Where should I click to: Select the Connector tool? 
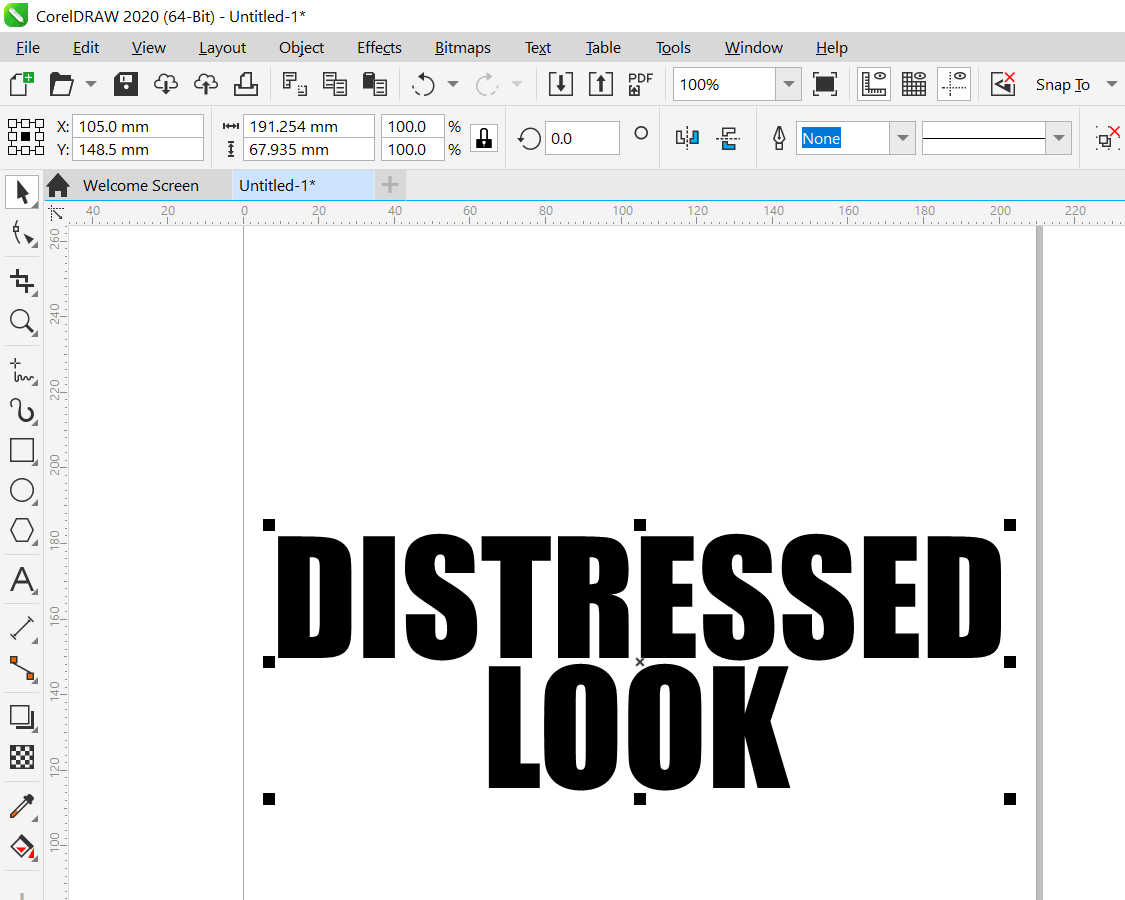click(22, 668)
